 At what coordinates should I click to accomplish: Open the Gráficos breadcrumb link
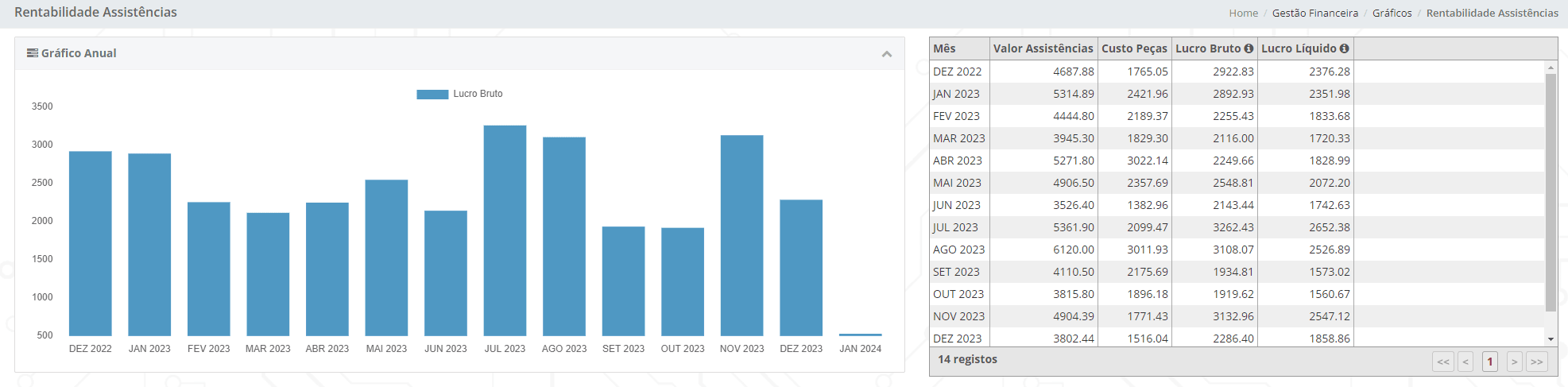[1392, 13]
